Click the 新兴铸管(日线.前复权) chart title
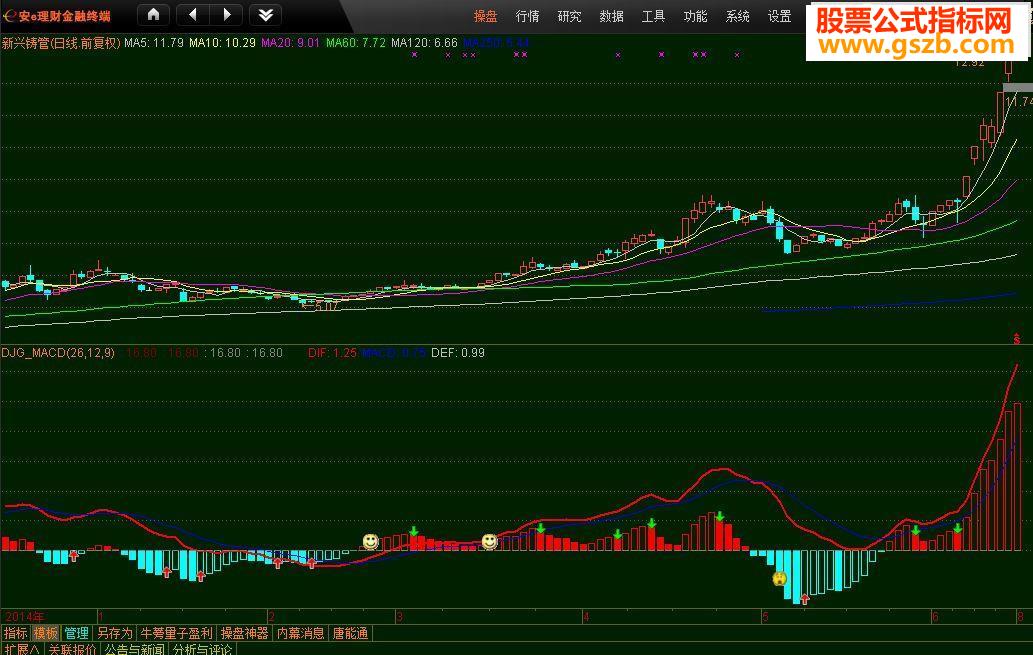1033x655 pixels. pos(61,43)
